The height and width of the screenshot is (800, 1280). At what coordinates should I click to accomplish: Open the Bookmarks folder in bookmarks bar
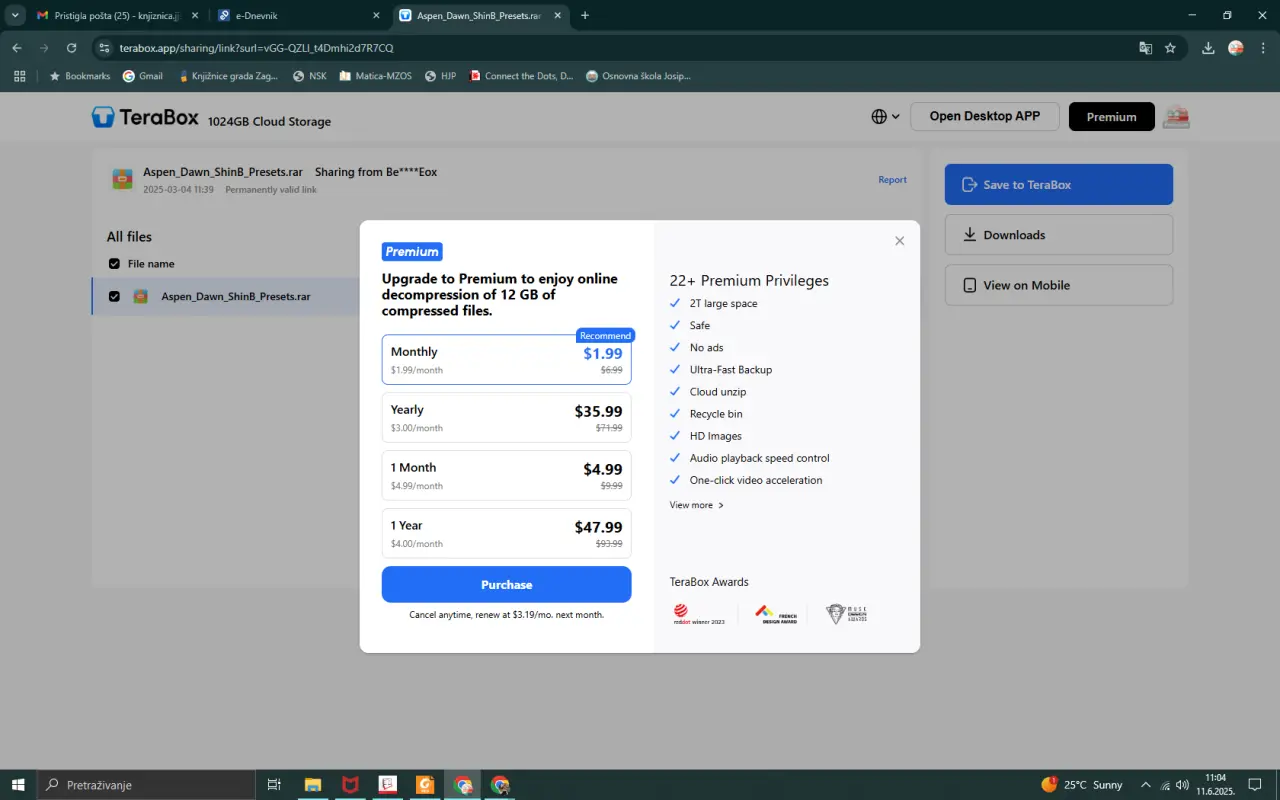click(x=79, y=76)
